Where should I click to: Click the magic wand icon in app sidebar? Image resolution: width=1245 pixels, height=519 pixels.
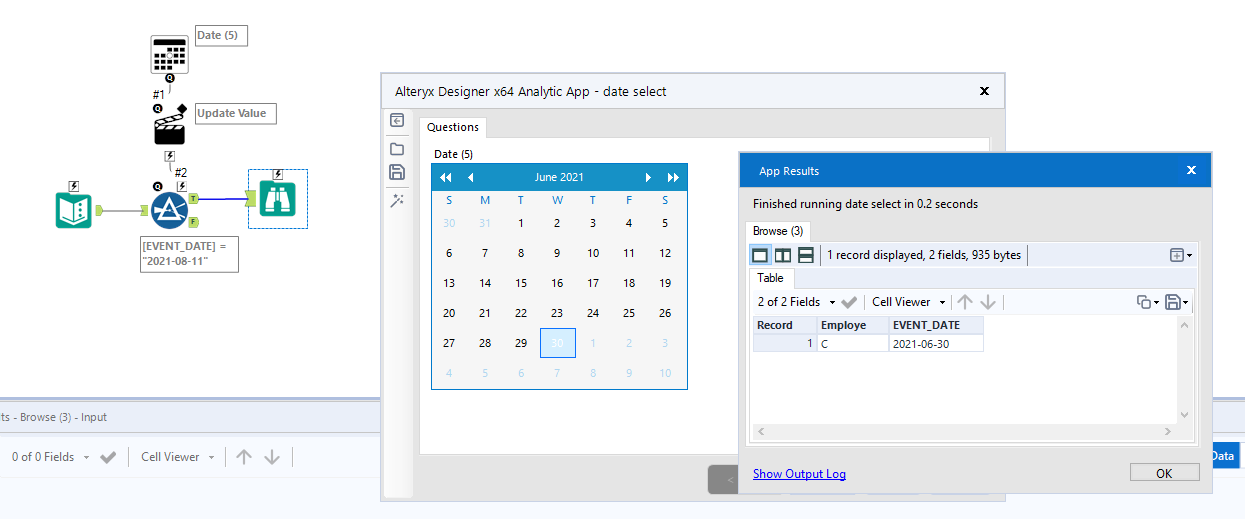point(397,200)
